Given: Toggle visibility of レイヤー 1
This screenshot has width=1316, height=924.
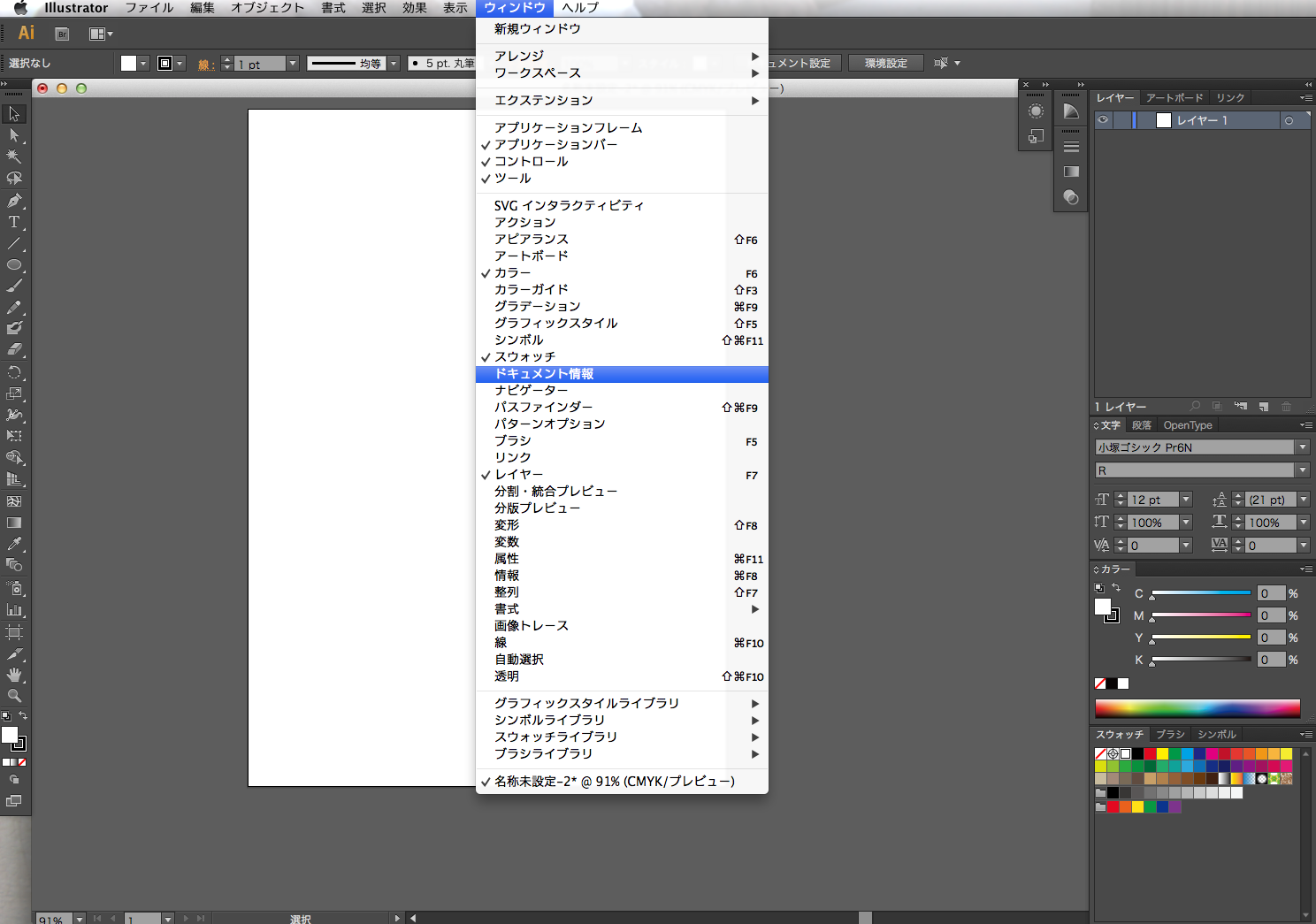Looking at the screenshot, I should pos(1103,120).
